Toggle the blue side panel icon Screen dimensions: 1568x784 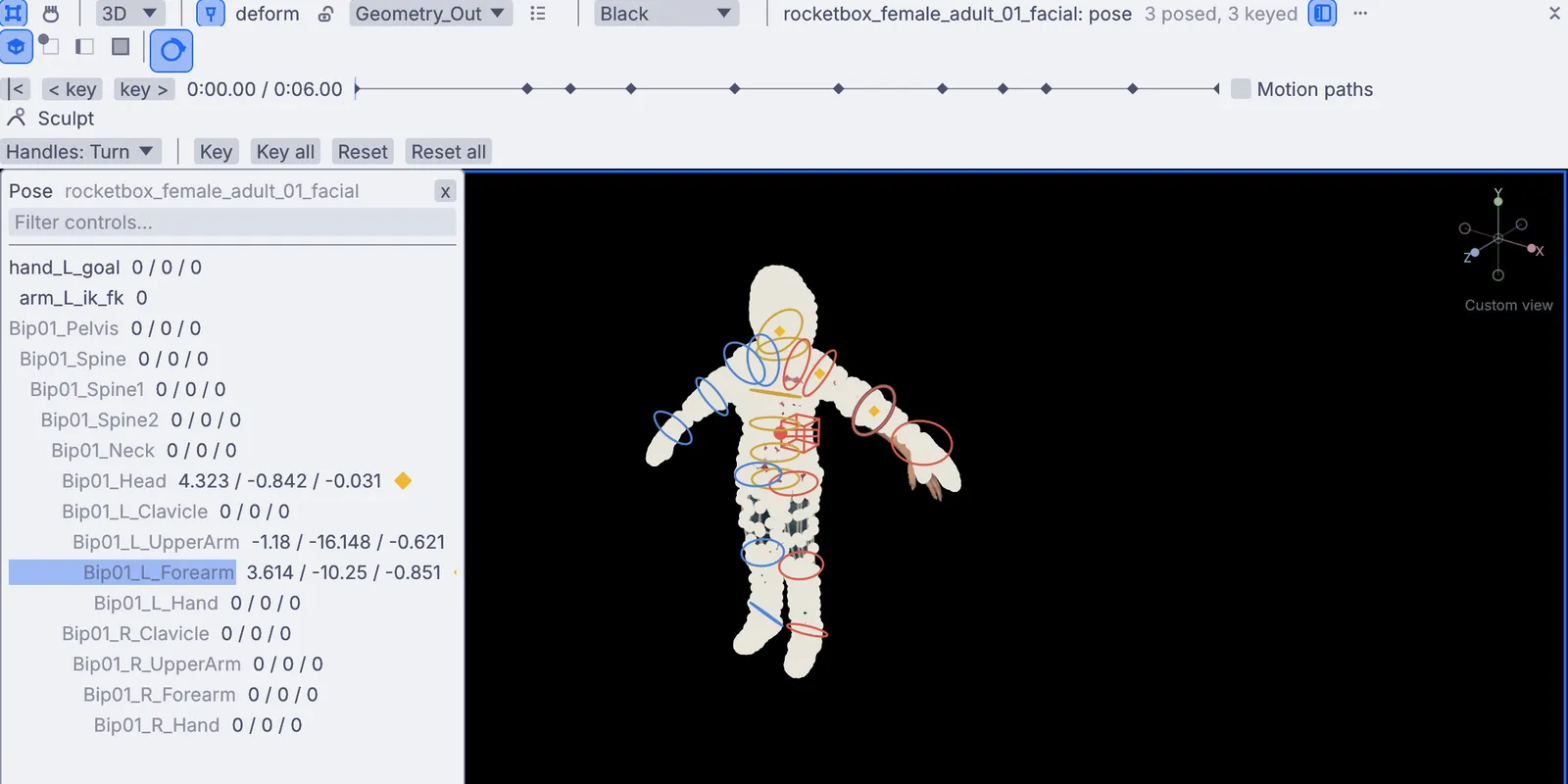point(1322,14)
